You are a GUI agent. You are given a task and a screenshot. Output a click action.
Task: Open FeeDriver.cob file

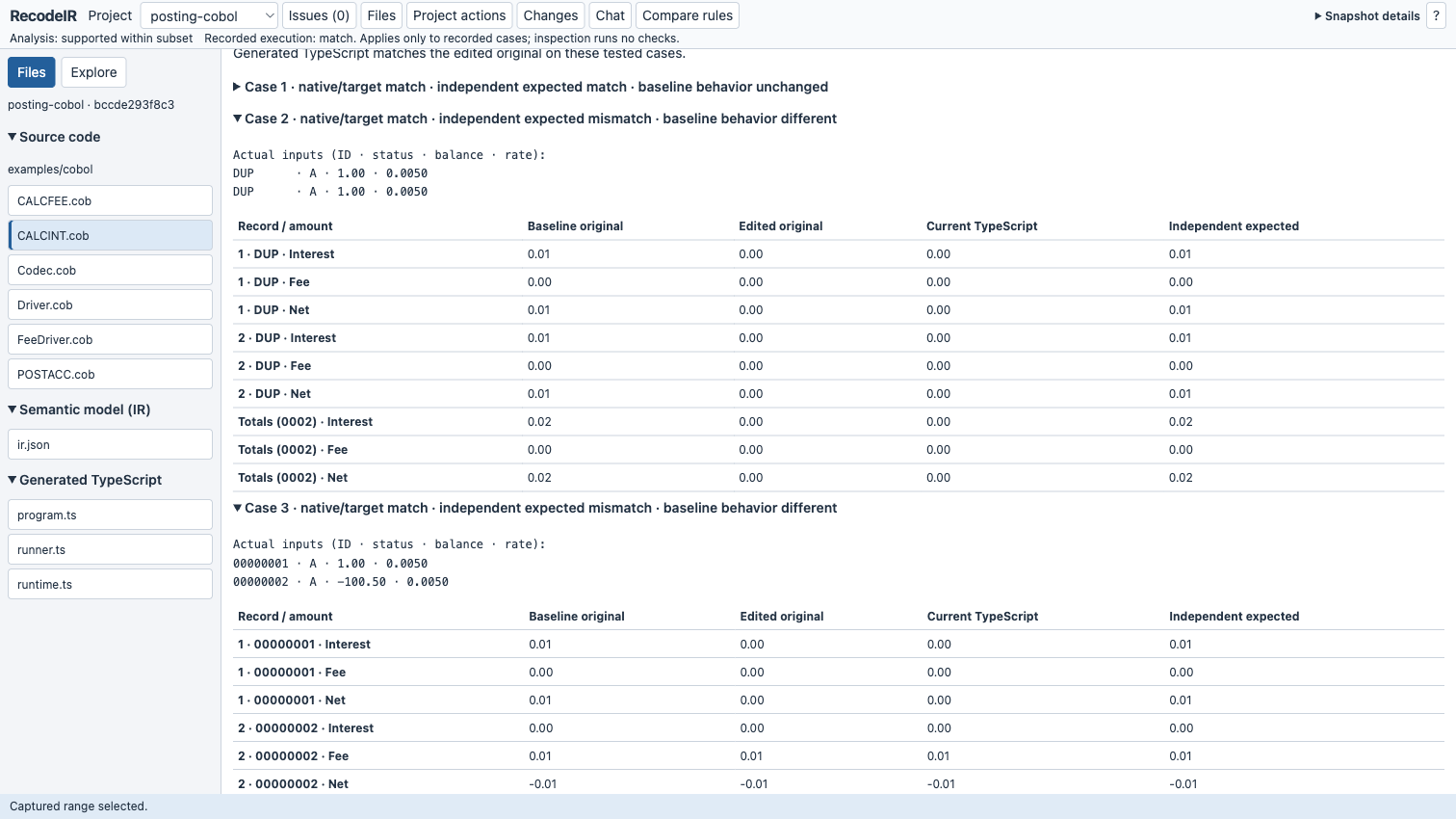(x=110, y=339)
